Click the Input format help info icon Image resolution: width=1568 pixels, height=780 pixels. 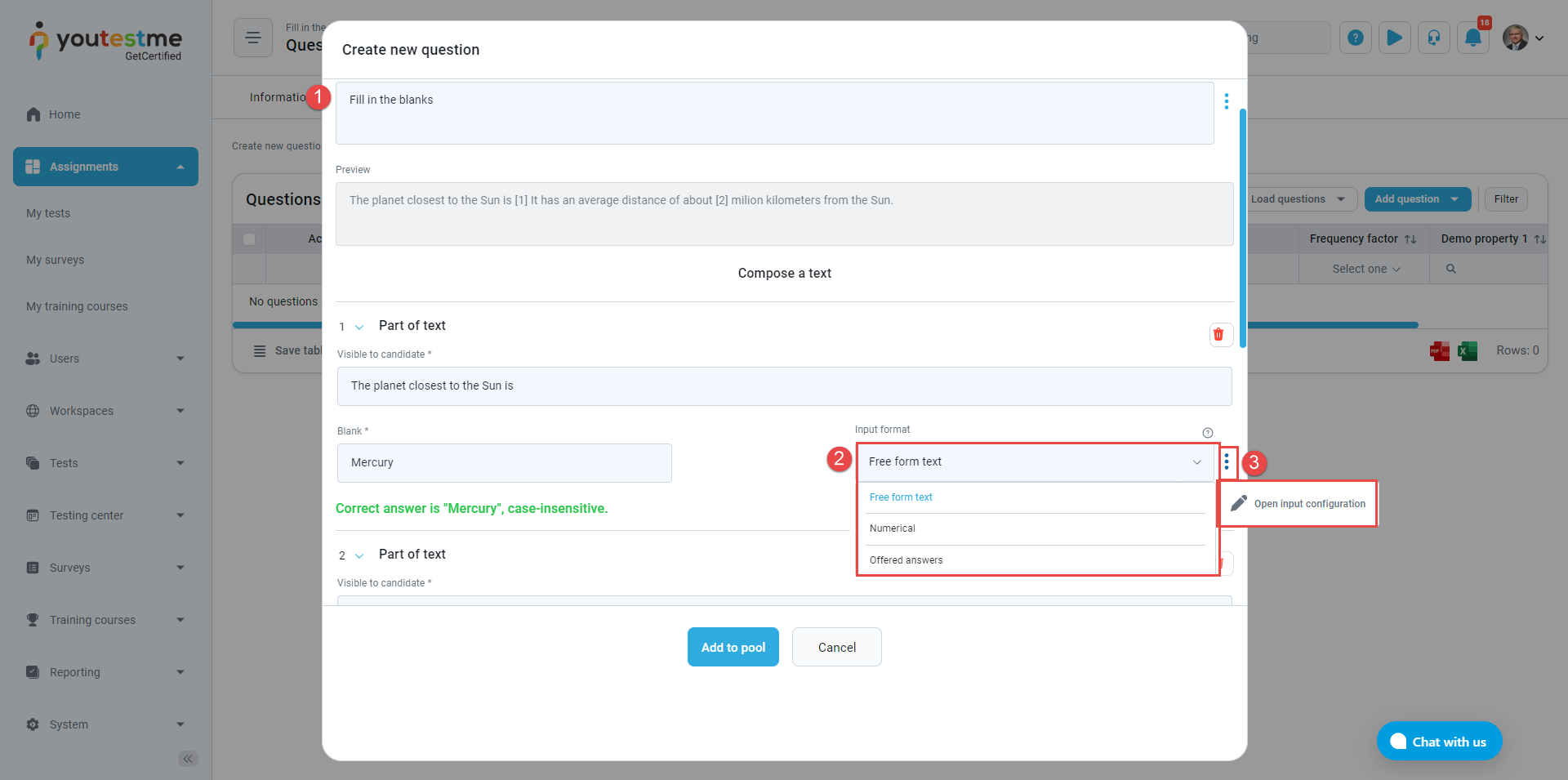pyautogui.click(x=1207, y=433)
